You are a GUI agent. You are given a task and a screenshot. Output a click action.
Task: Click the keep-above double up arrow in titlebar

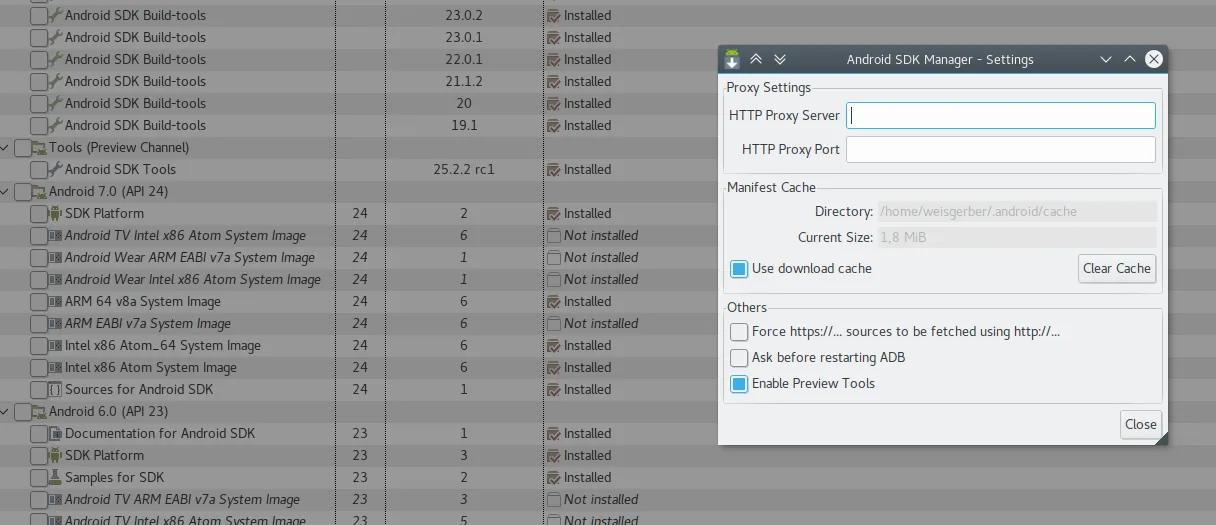click(x=756, y=59)
